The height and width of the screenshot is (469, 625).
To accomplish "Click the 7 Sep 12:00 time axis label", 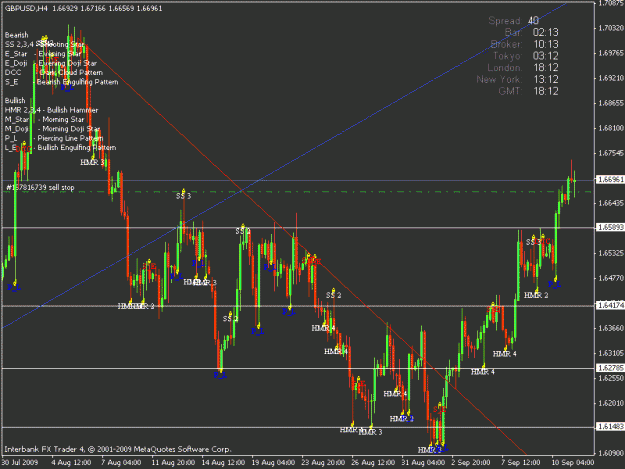I will pos(521,463).
